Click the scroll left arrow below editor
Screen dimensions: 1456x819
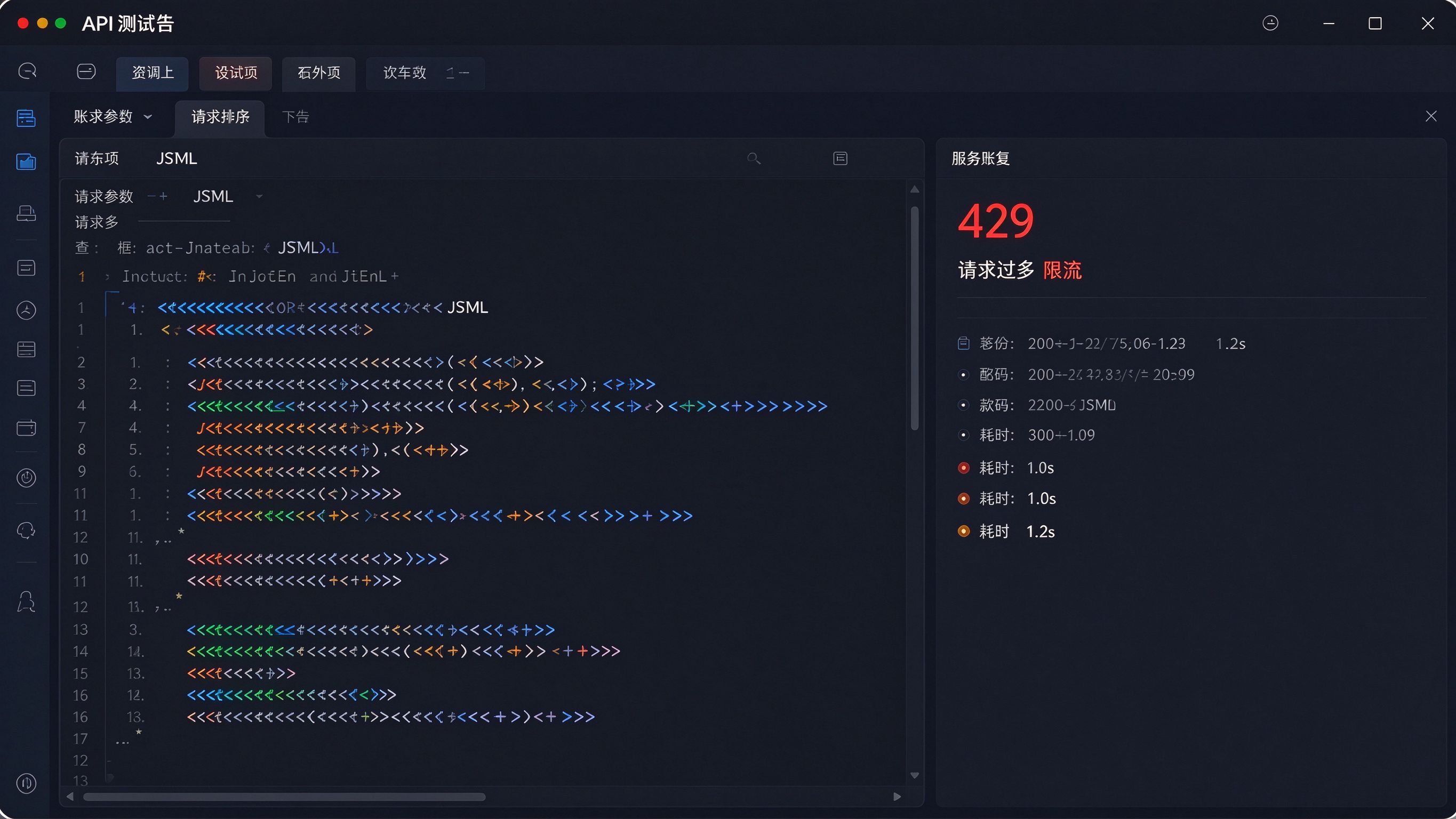click(x=70, y=797)
